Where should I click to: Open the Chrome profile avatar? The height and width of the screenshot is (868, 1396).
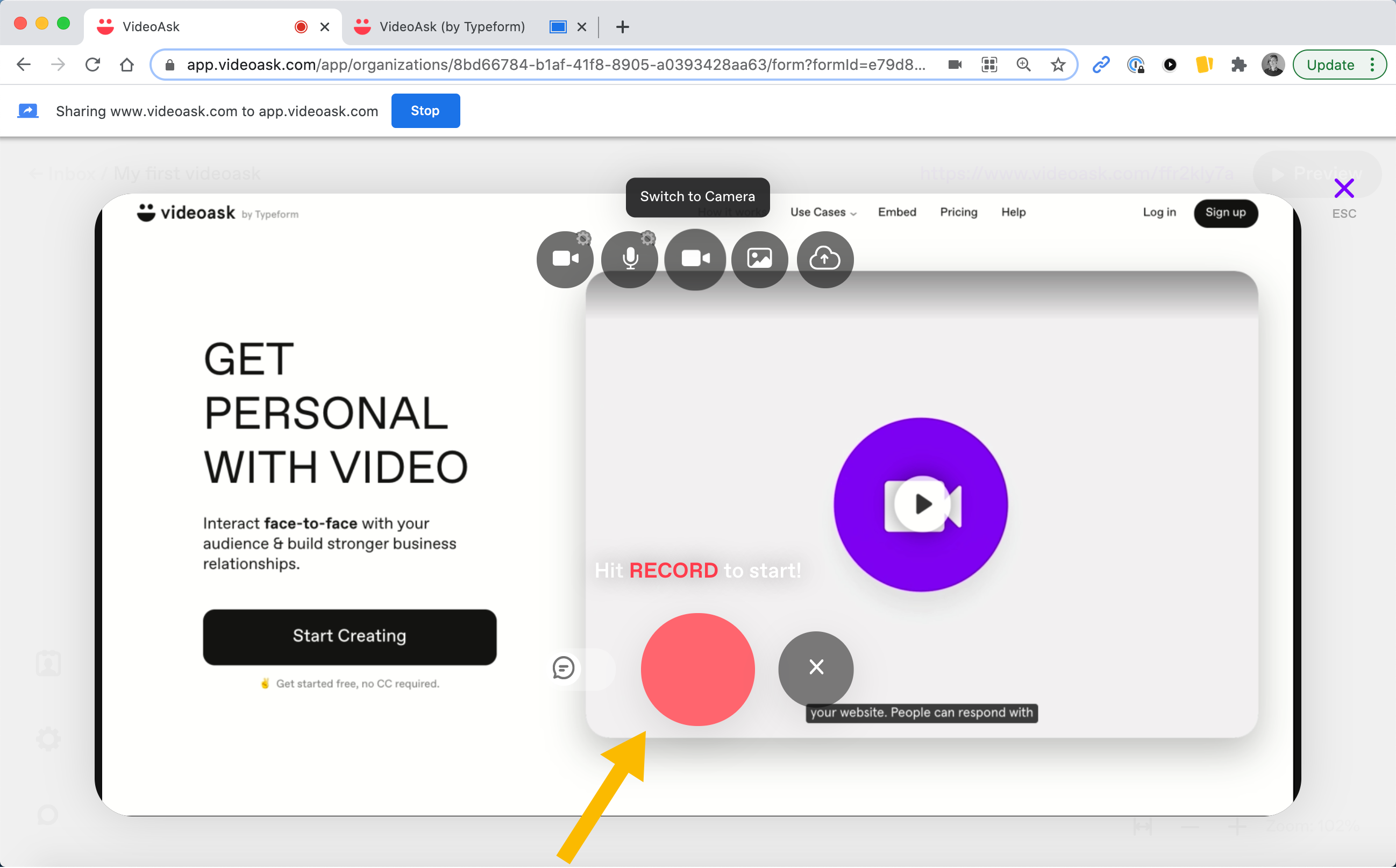click(1273, 65)
